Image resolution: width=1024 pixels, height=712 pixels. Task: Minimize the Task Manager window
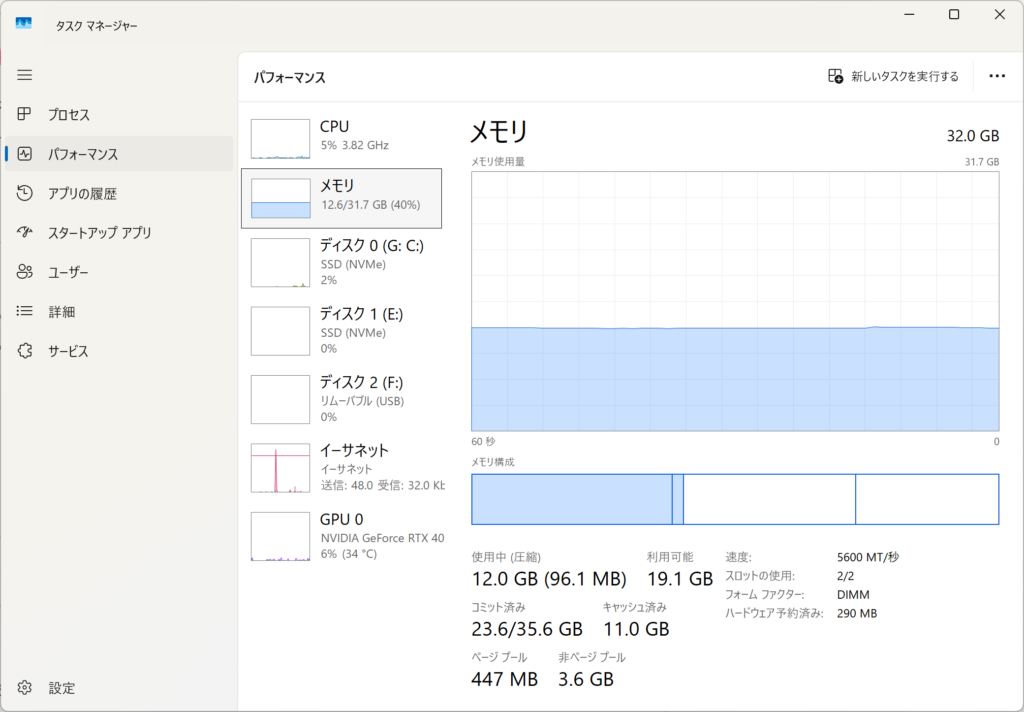pyautogui.click(x=909, y=14)
